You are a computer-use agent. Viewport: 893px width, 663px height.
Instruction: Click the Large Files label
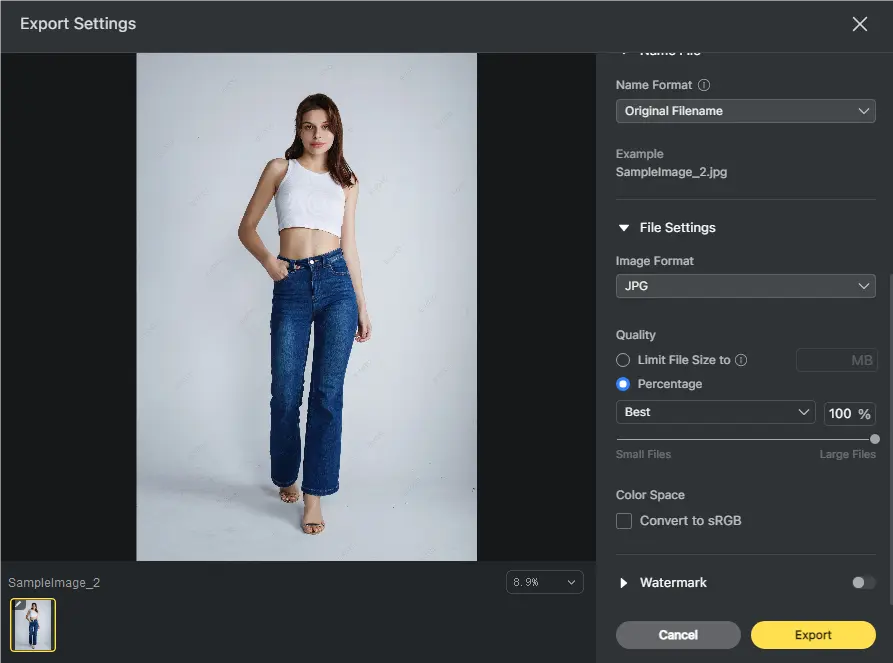[847, 455]
